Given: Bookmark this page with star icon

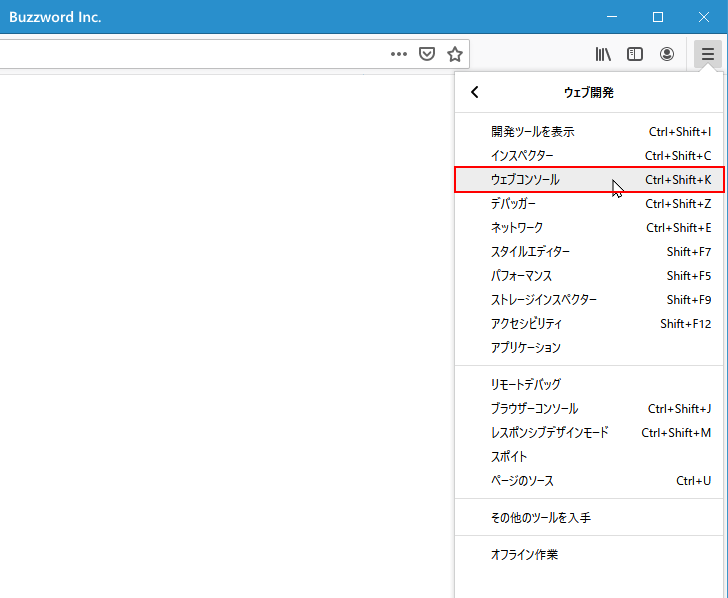Looking at the screenshot, I should tap(454, 54).
